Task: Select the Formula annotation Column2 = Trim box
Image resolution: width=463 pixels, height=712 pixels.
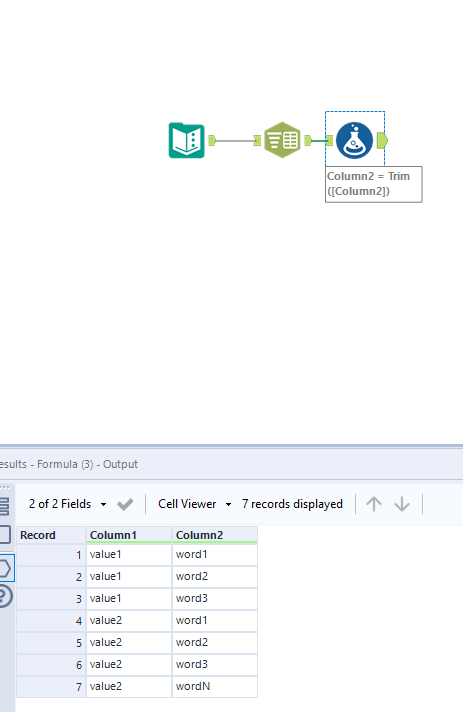Action: coord(374,184)
